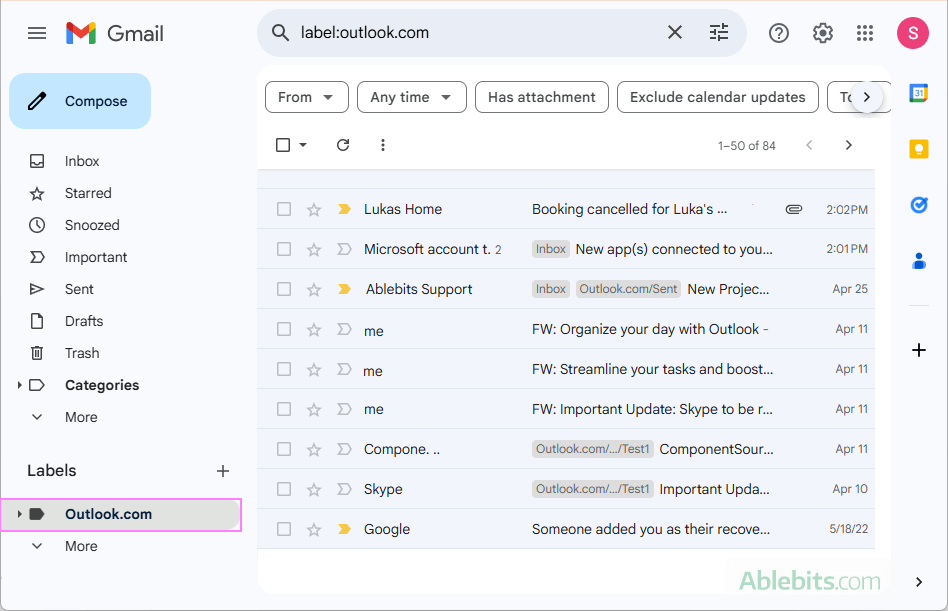This screenshot has width=948, height=611.
Task: Check the Skype email checkbox
Action: [284, 489]
